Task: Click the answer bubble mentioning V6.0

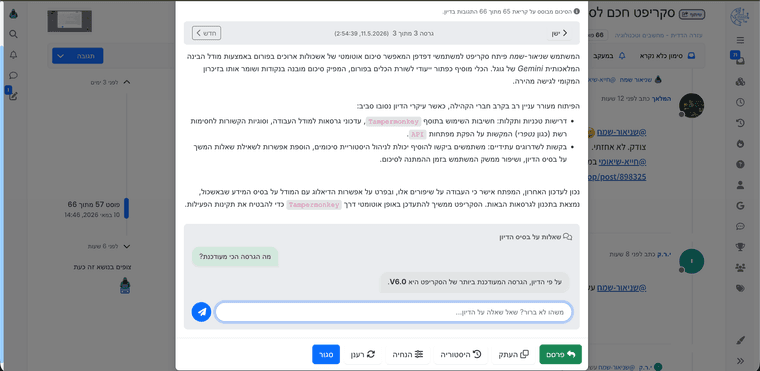Action: coord(475,282)
